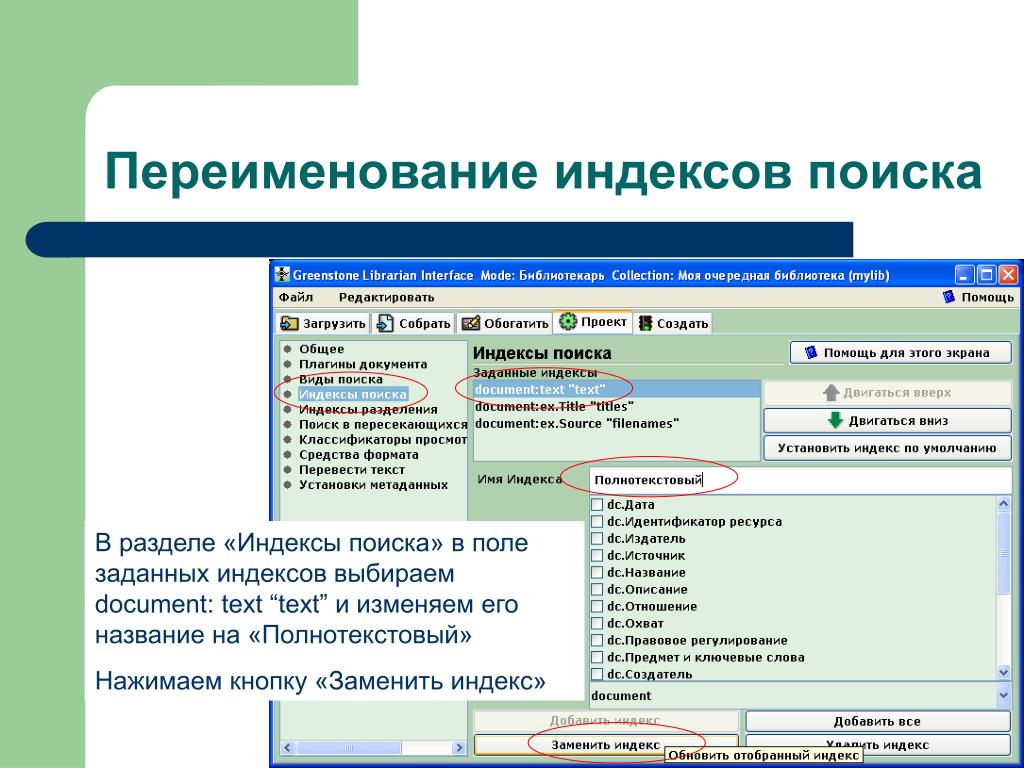Select index document:ex.Title "titles"

click(x=616, y=407)
